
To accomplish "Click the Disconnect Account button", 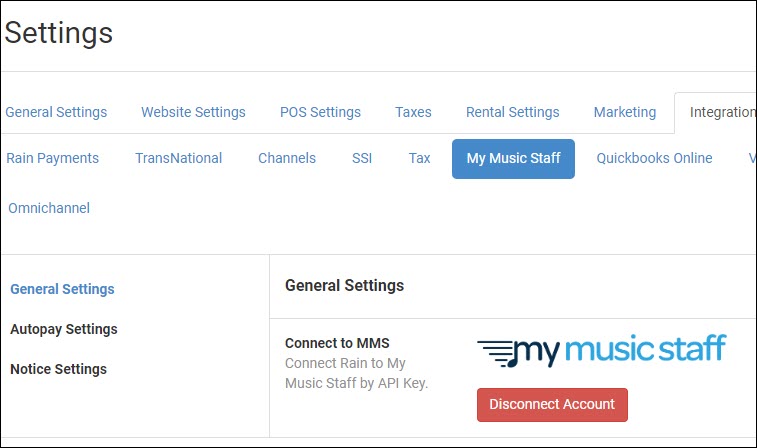I will point(552,405).
